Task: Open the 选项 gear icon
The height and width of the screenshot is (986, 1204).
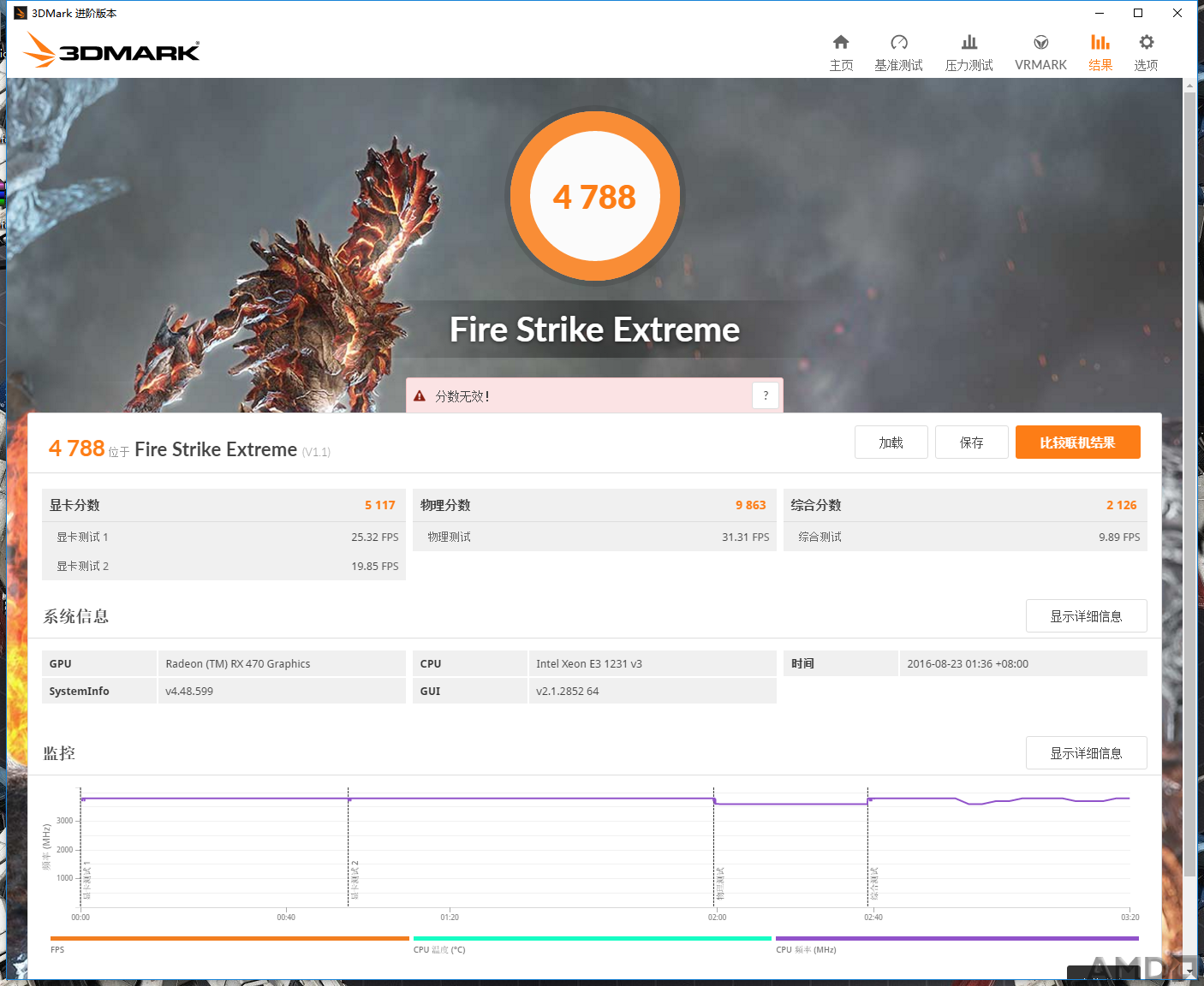Action: click(x=1146, y=42)
